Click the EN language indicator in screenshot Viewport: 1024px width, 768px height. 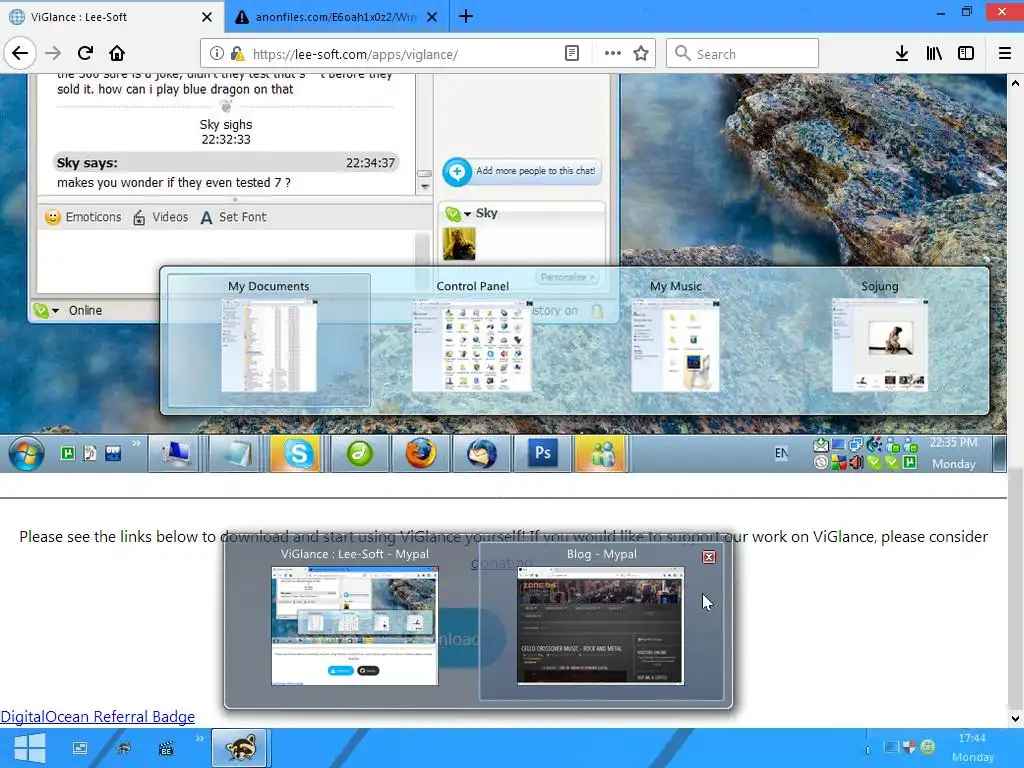point(781,453)
